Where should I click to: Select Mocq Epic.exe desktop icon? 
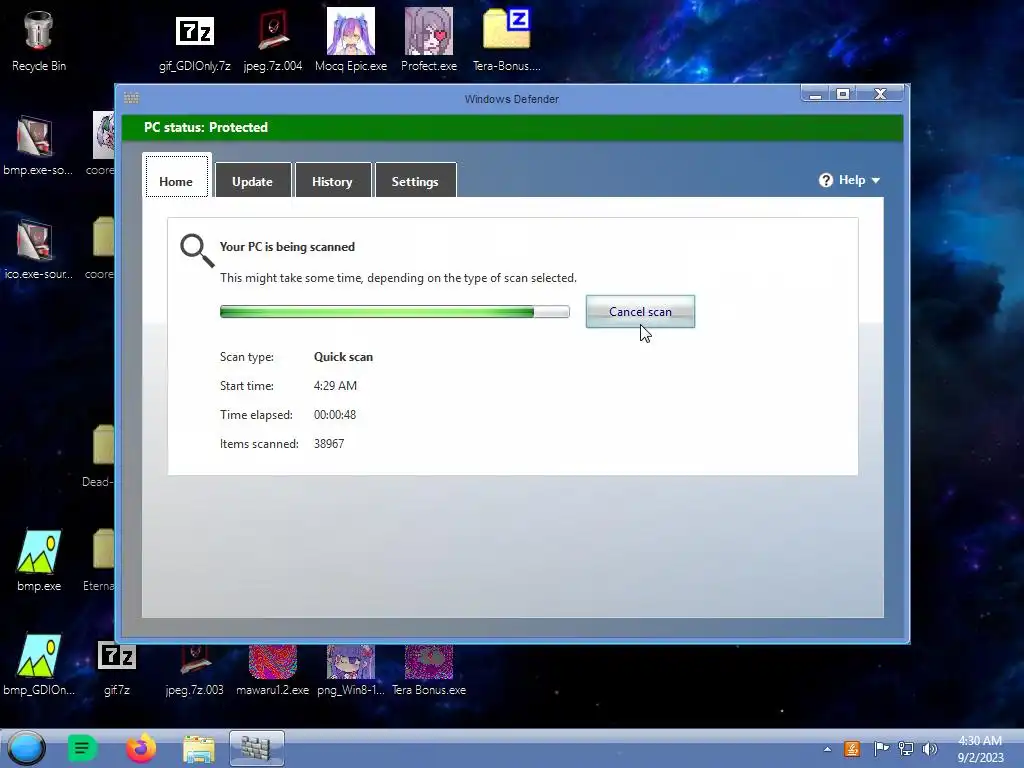click(351, 40)
